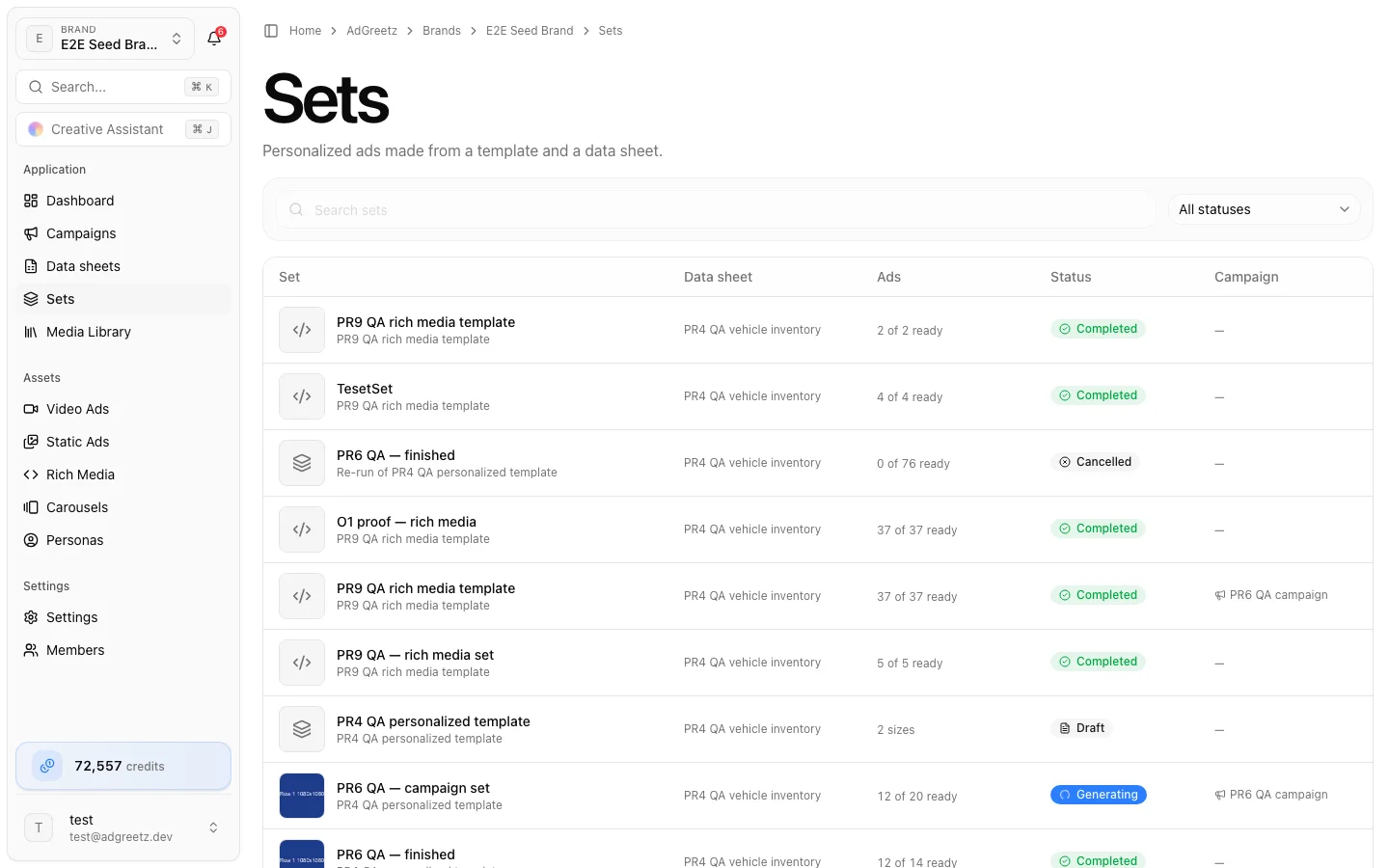The image size is (1389, 868).
Task: Click '0 of 76 ready' ads cell
Action: (913, 464)
